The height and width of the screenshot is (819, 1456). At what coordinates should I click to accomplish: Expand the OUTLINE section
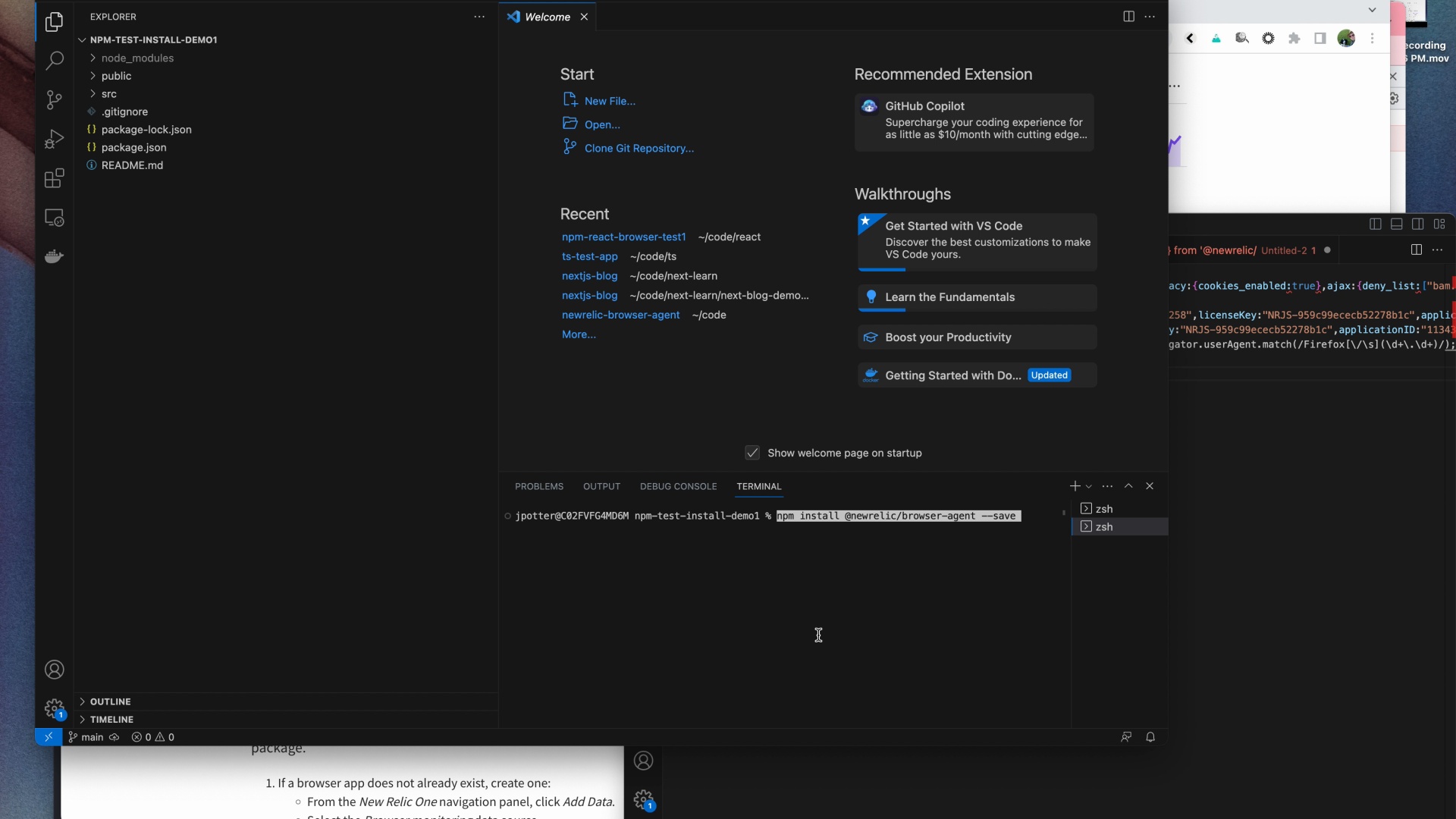point(110,701)
